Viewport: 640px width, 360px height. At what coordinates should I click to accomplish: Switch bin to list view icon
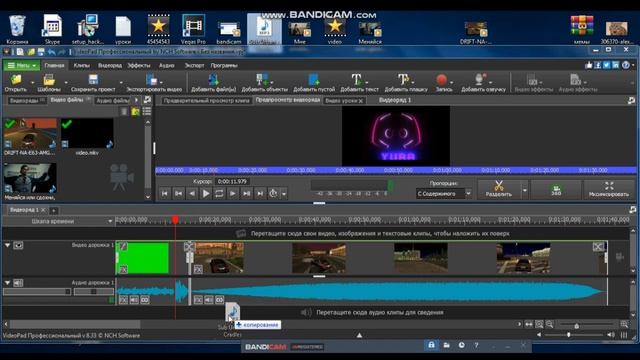[147, 111]
